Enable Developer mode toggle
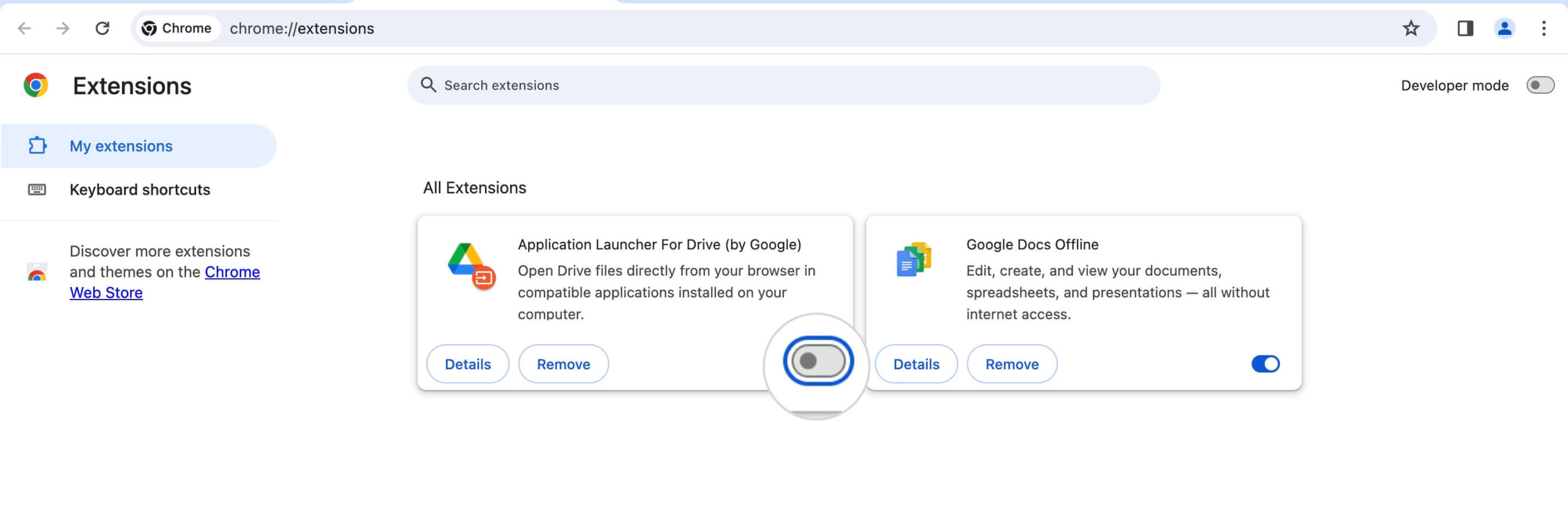The width and height of the screenshot is (1568, 512). (x=1540, y=85)
